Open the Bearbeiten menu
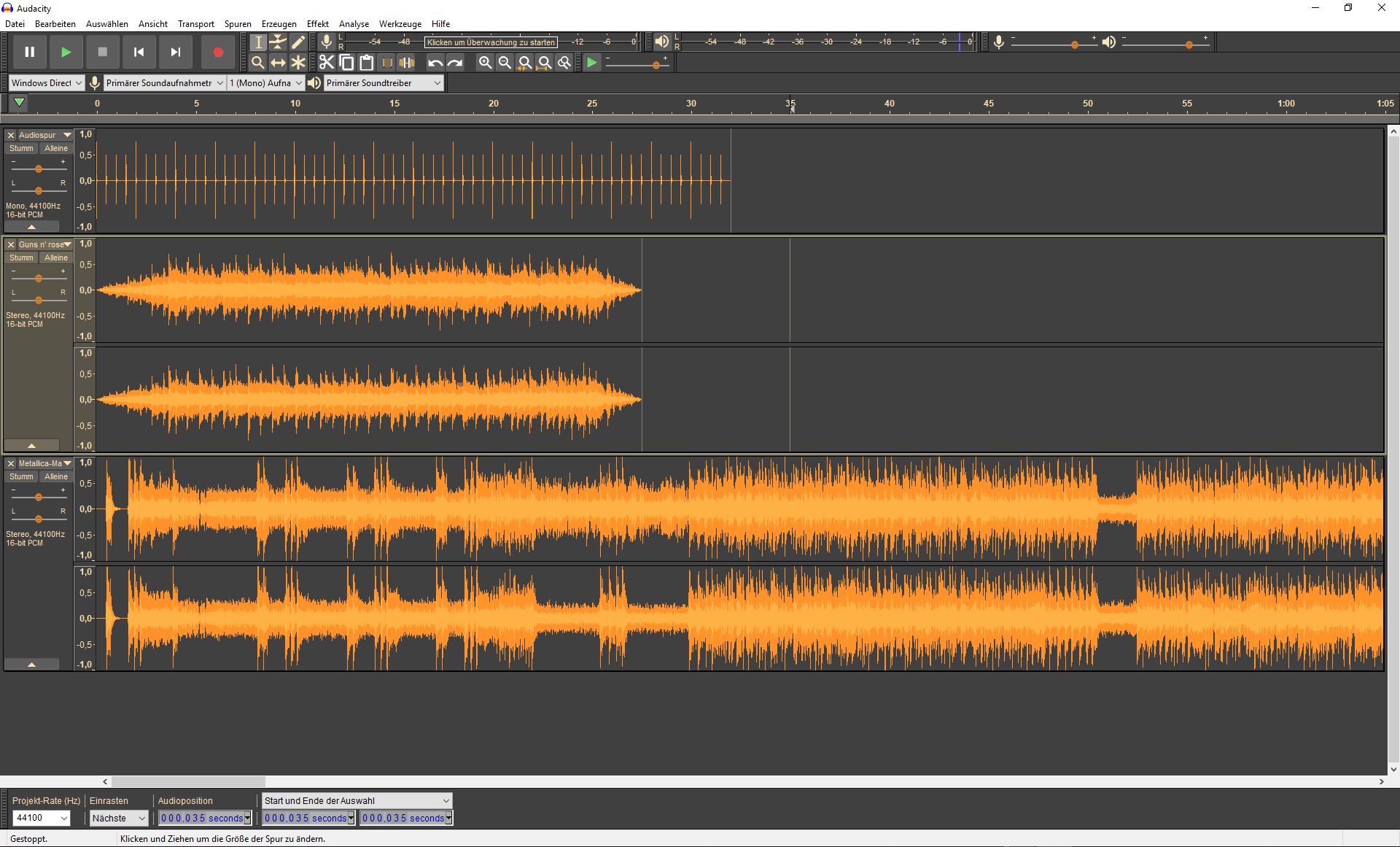Screen dimensions: 1400x847 55,23
